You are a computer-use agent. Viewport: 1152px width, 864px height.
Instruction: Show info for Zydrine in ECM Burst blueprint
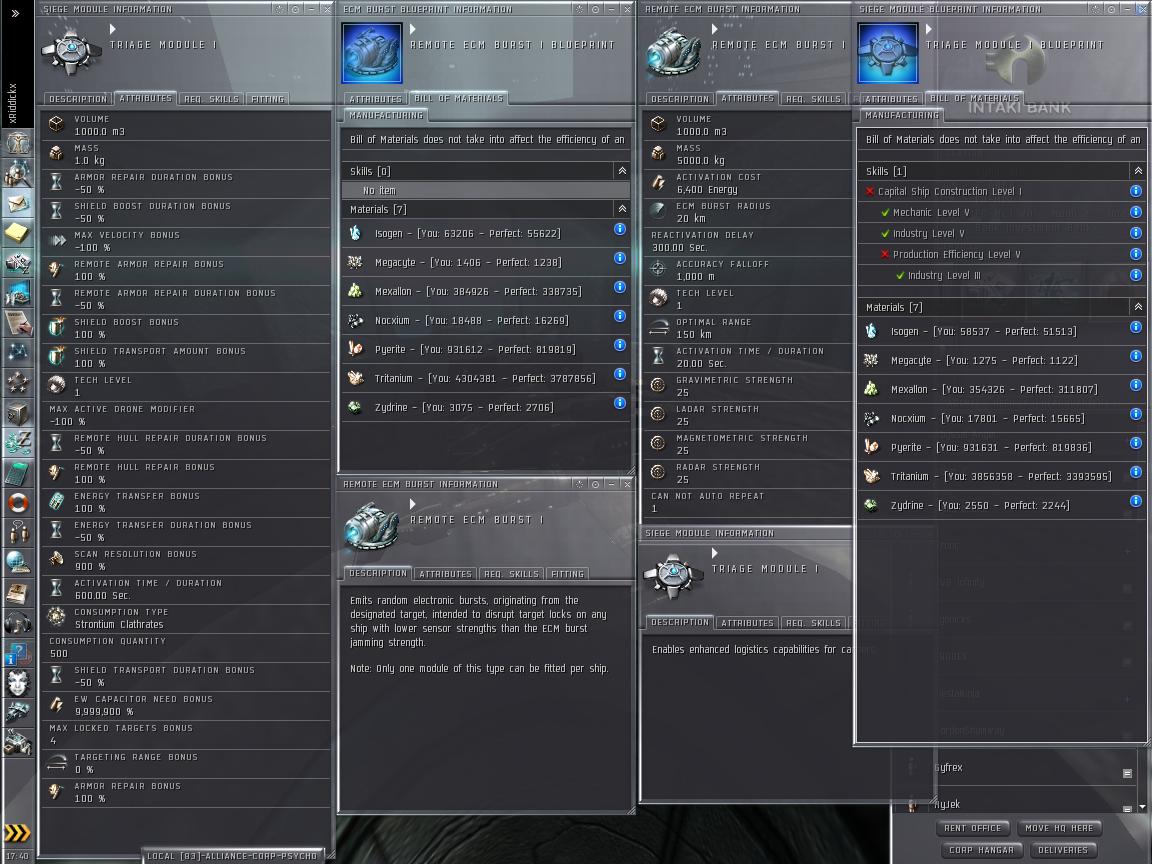(x=620, y=403)
